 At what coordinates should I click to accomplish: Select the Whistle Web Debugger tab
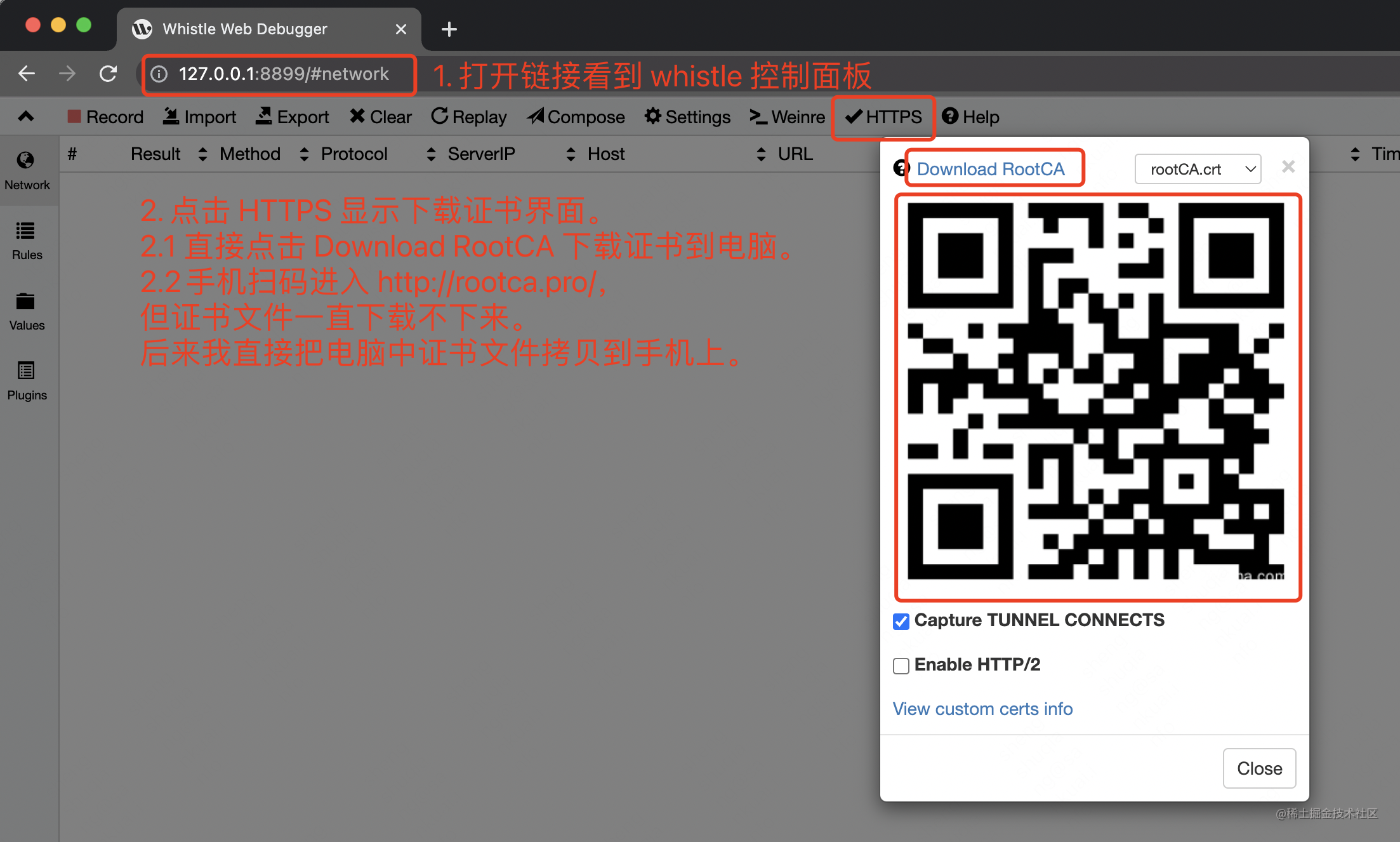(x=269, y=29)
